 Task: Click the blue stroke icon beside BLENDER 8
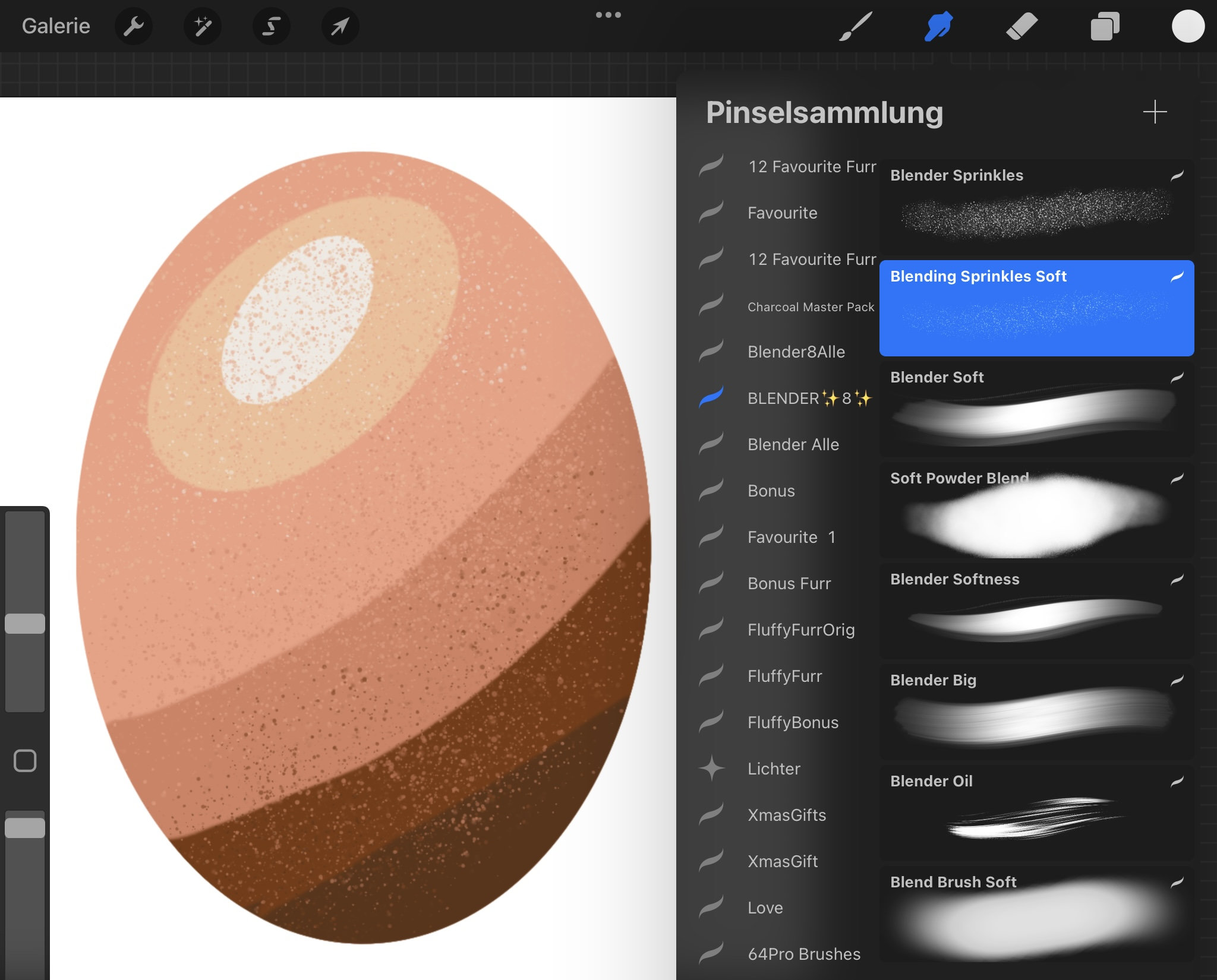pos(711,397)
